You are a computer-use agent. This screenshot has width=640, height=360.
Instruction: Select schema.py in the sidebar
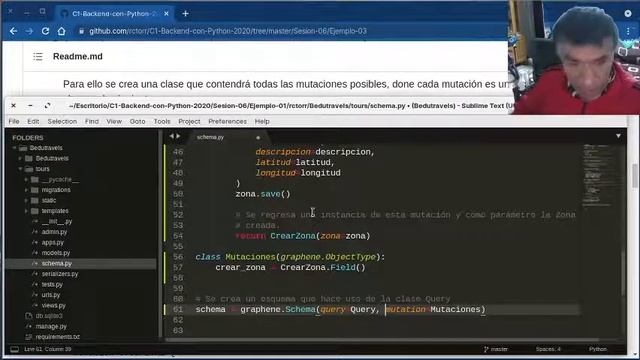click(x=56, y=264)
